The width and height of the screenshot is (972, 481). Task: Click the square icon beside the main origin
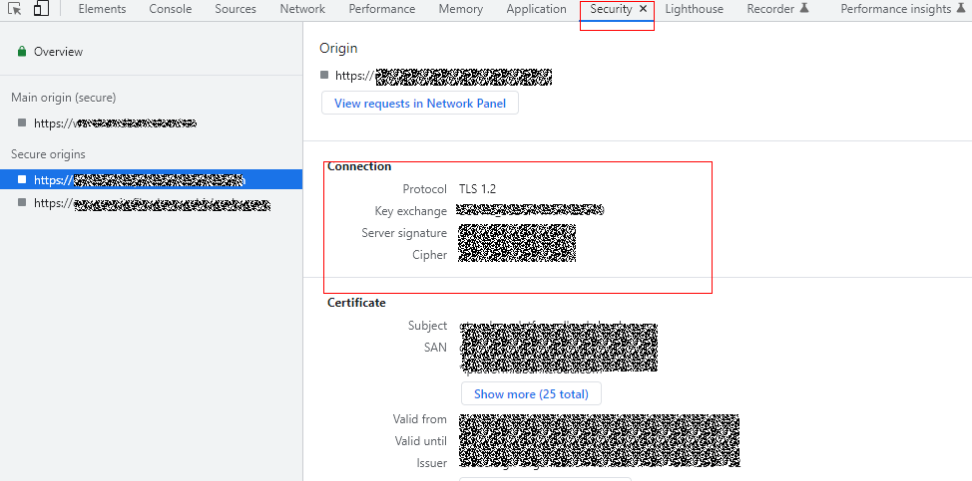pos(22,123)
